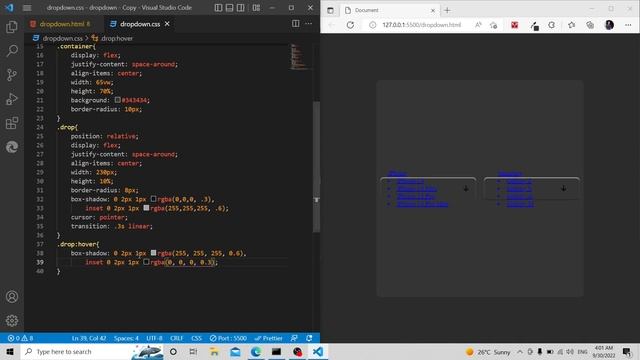Open the Manage gear menu in VS Code
The width and height of the screenshot is (640, 360).
(12, 320)
